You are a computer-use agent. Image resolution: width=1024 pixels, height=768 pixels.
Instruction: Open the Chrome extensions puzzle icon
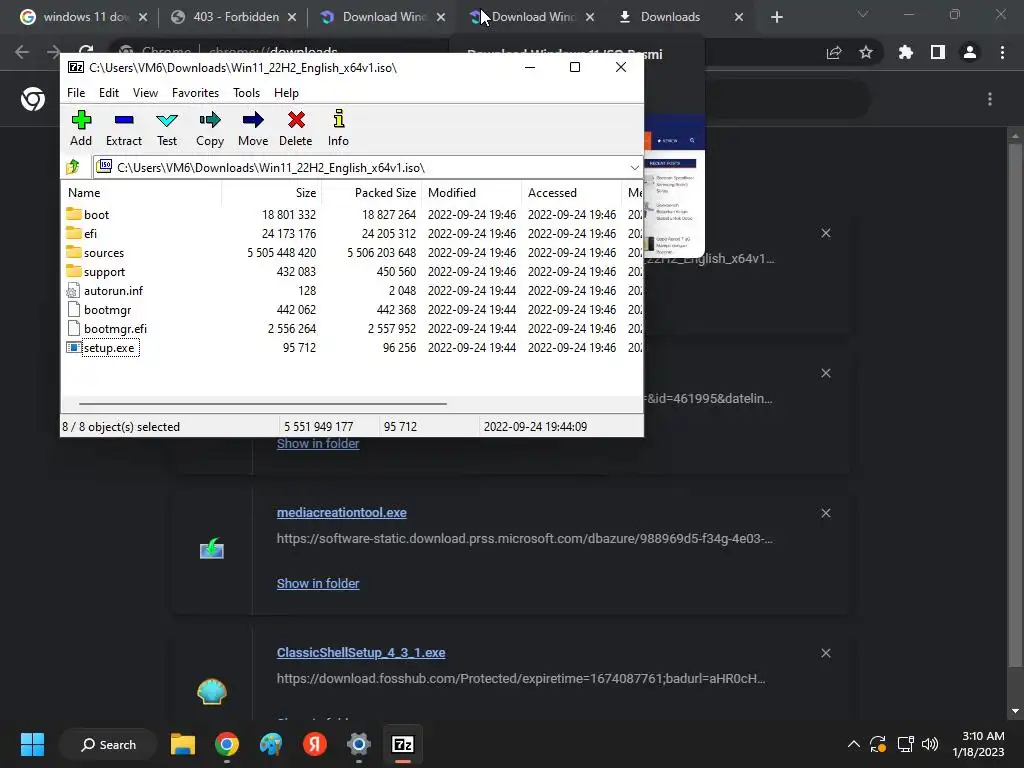click(x=906, y=52)
